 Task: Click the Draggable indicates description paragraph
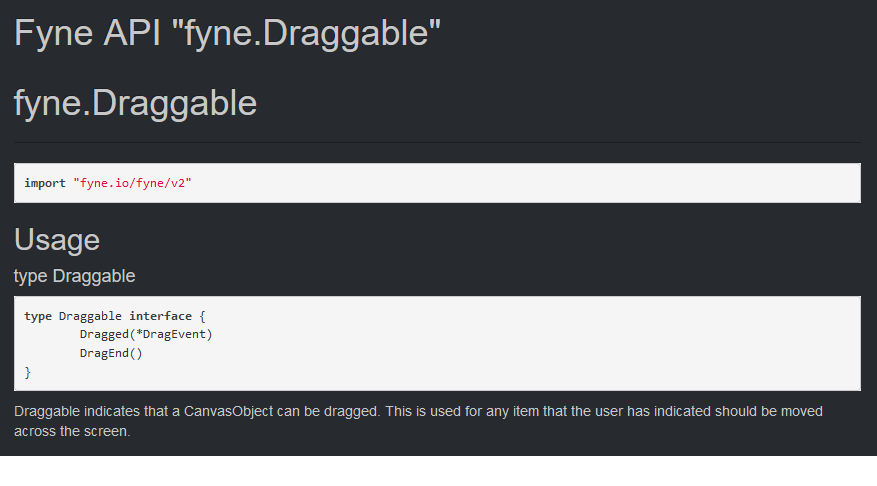418,421
